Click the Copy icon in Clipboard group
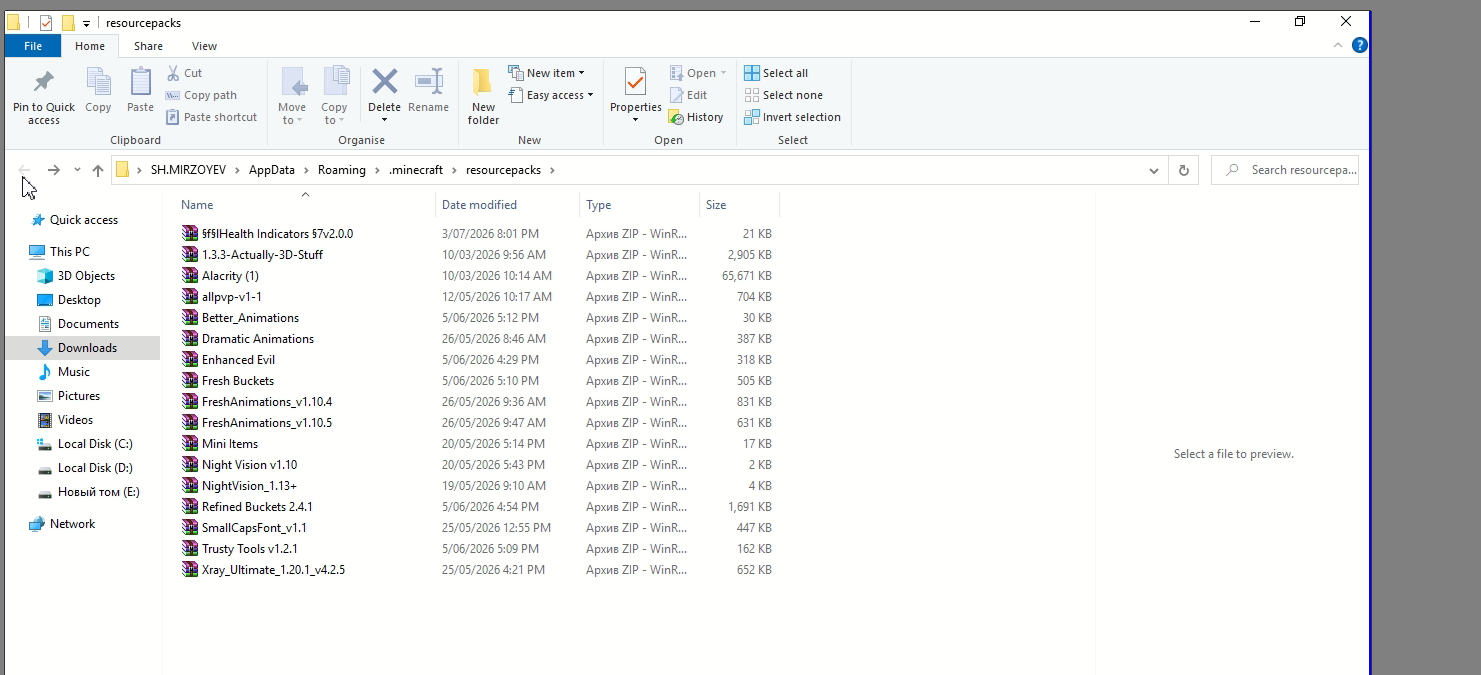The height and width of the screenshot is (675, 1481). pyautogui.click(x=98, y=82)
